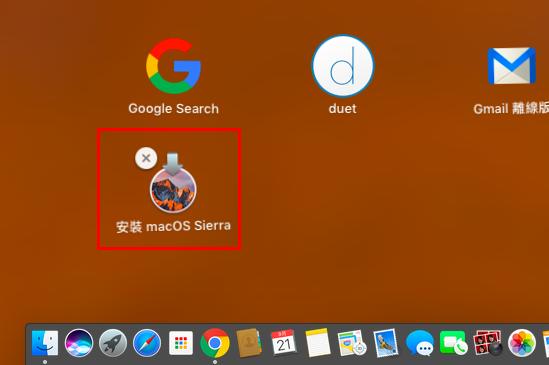Open Calendar showing 21 in Dock
Viewport: 549px width, 365px height.
[x=283, y=343]
